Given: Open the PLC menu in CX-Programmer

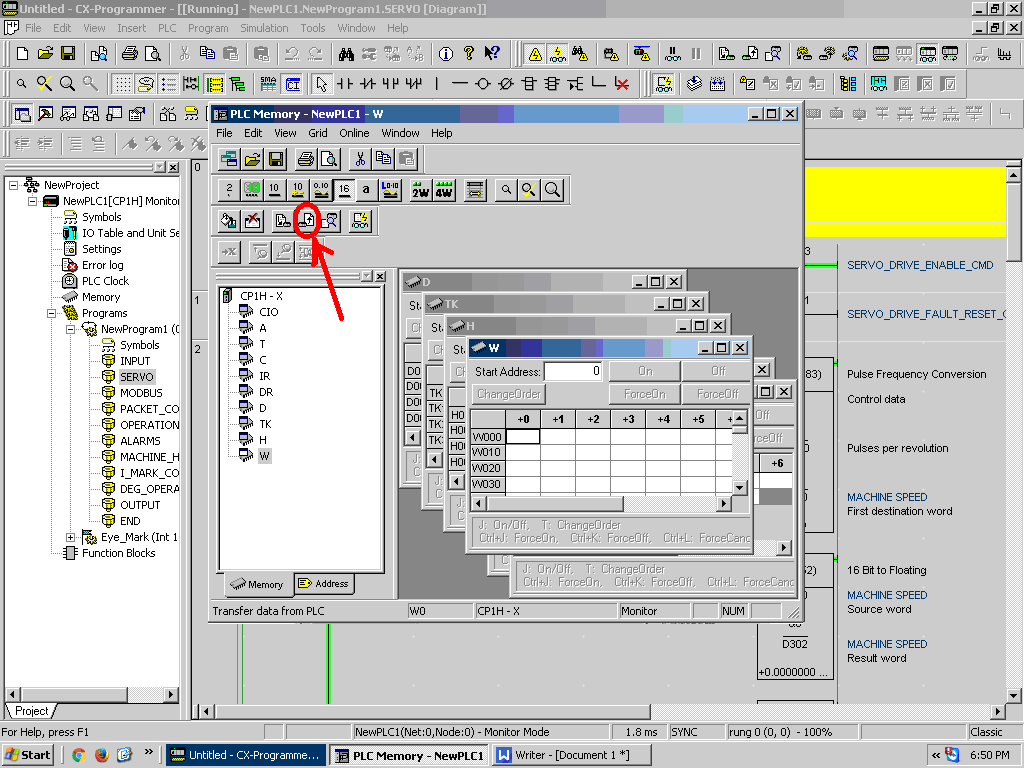Looking at the screenshot, I should point(167,28).
